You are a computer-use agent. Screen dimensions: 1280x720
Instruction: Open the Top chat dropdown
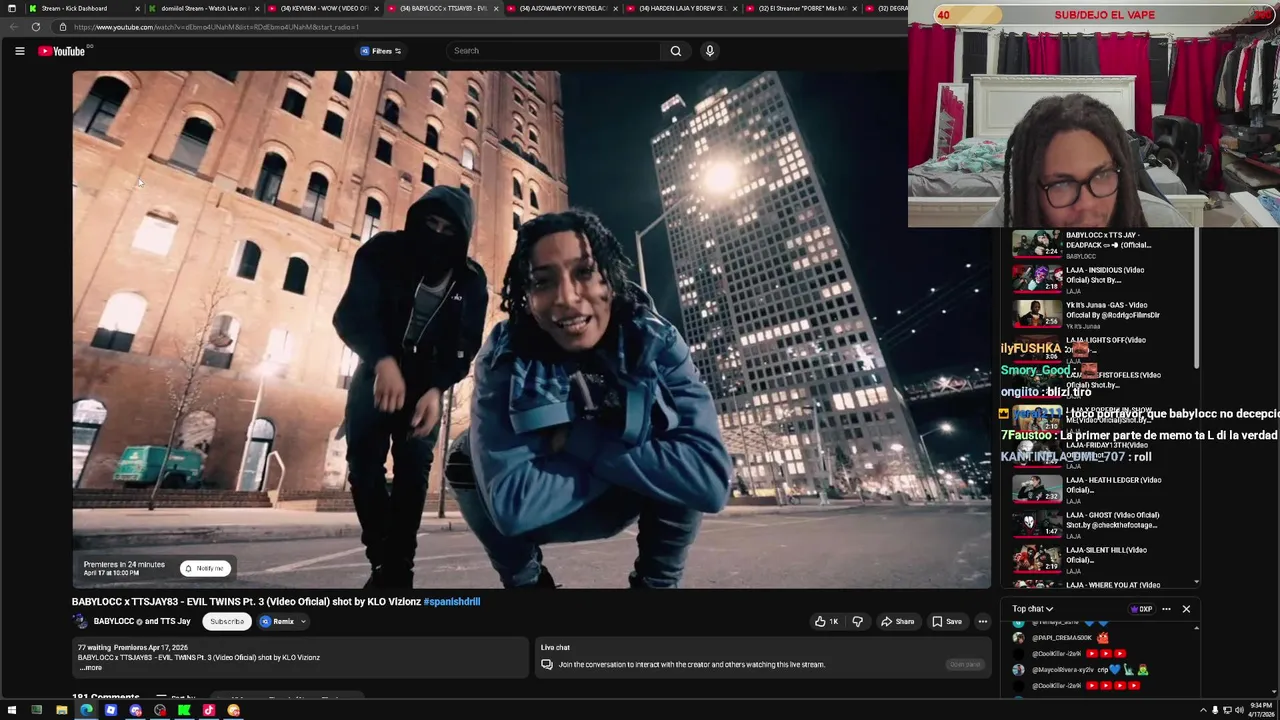(1032, 609)
